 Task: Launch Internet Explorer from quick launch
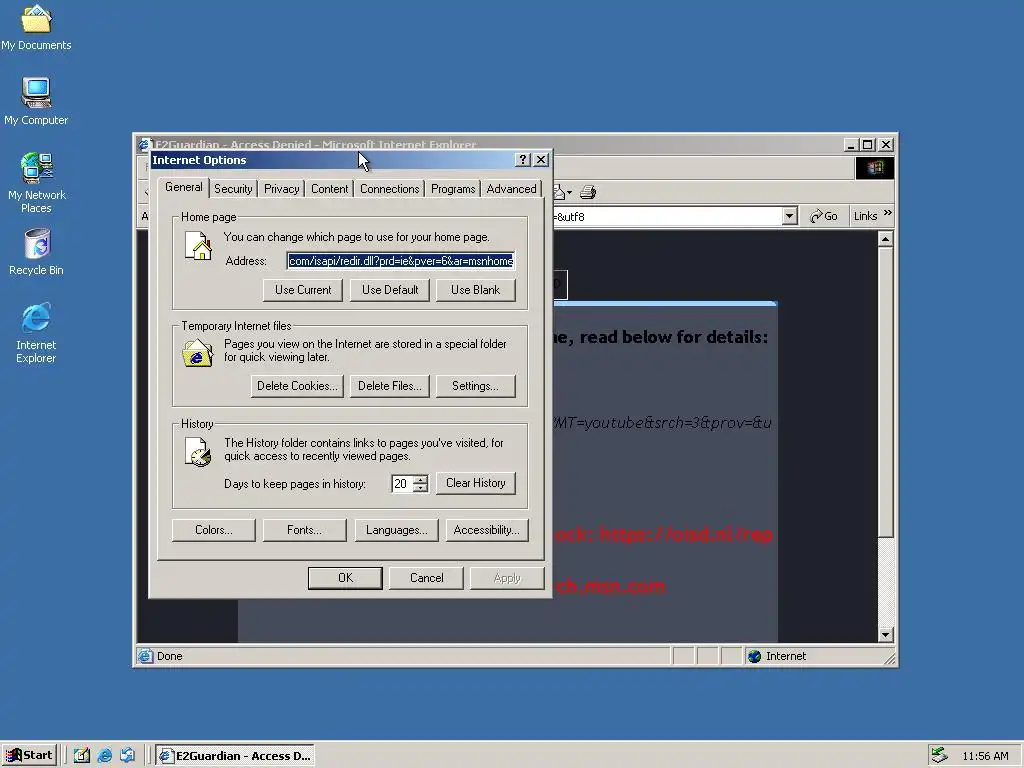tap(104, 756)
